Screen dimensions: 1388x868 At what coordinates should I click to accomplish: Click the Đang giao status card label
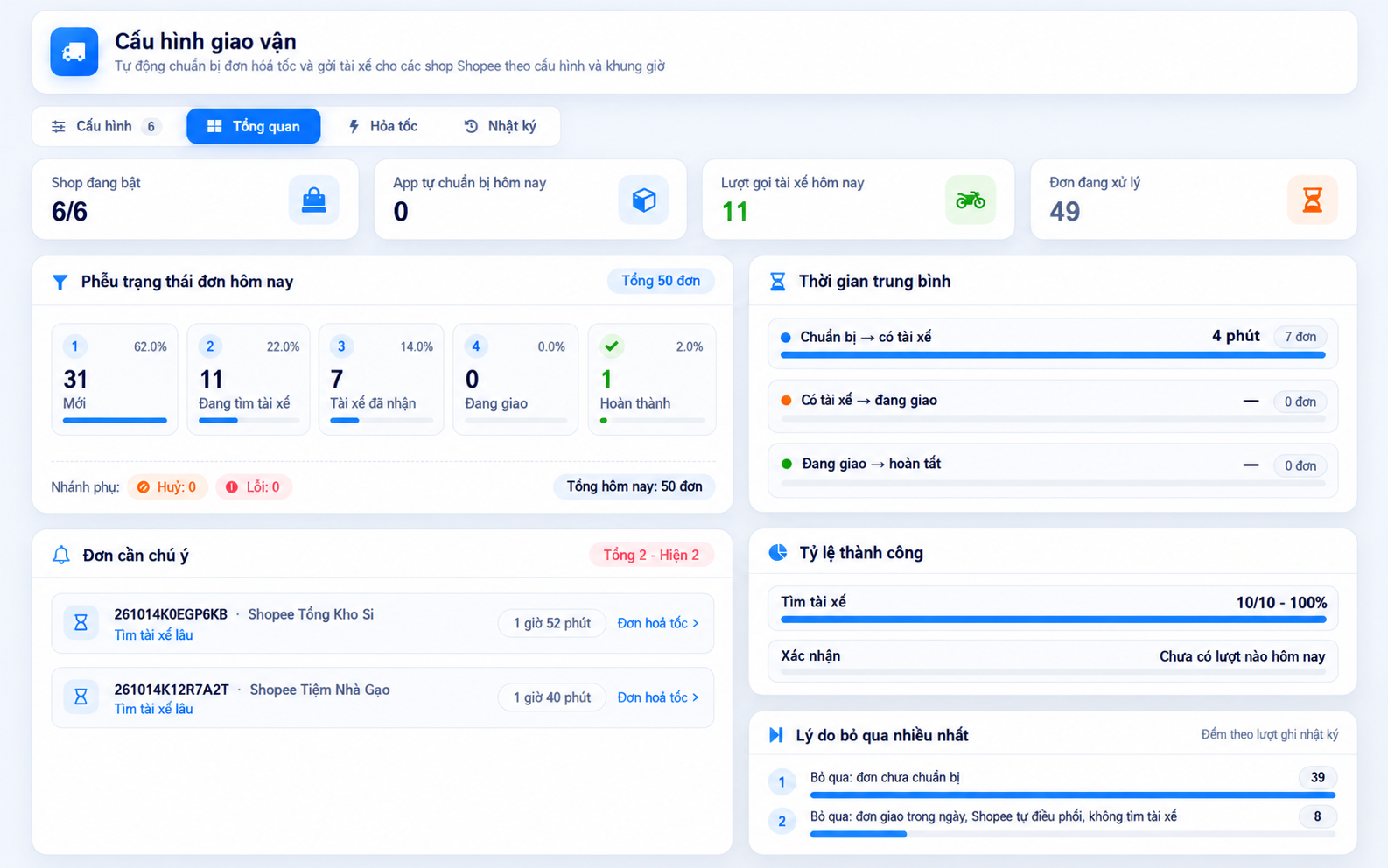coord(496,403)
